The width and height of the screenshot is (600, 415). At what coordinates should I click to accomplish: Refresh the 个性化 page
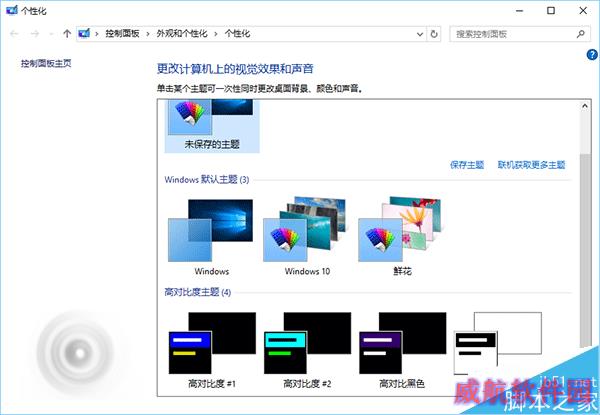[x=434, y=34]
